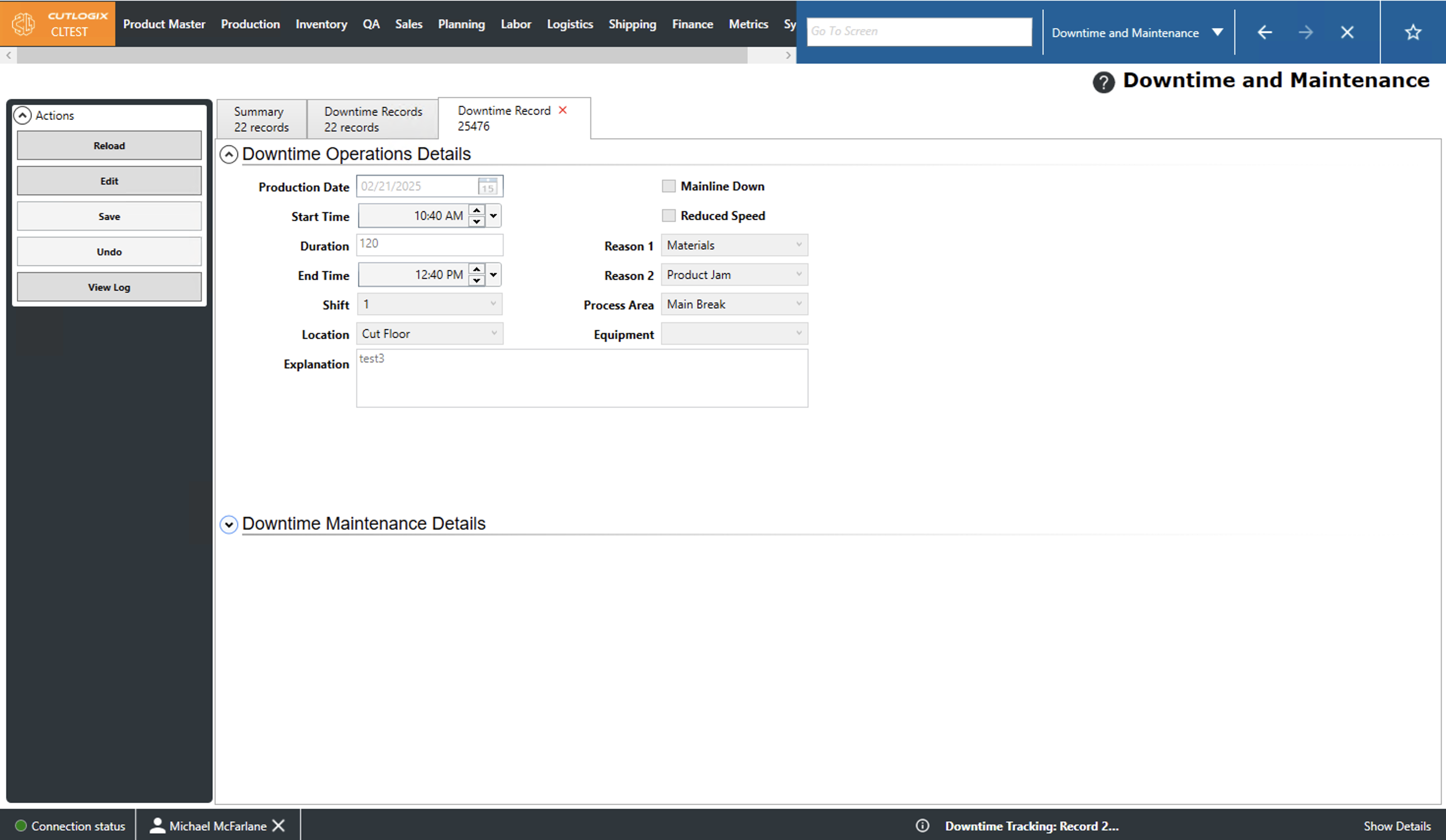Open the Inventory menu
The width and height of the screenshot is (1446, 840).
point(321,24)
